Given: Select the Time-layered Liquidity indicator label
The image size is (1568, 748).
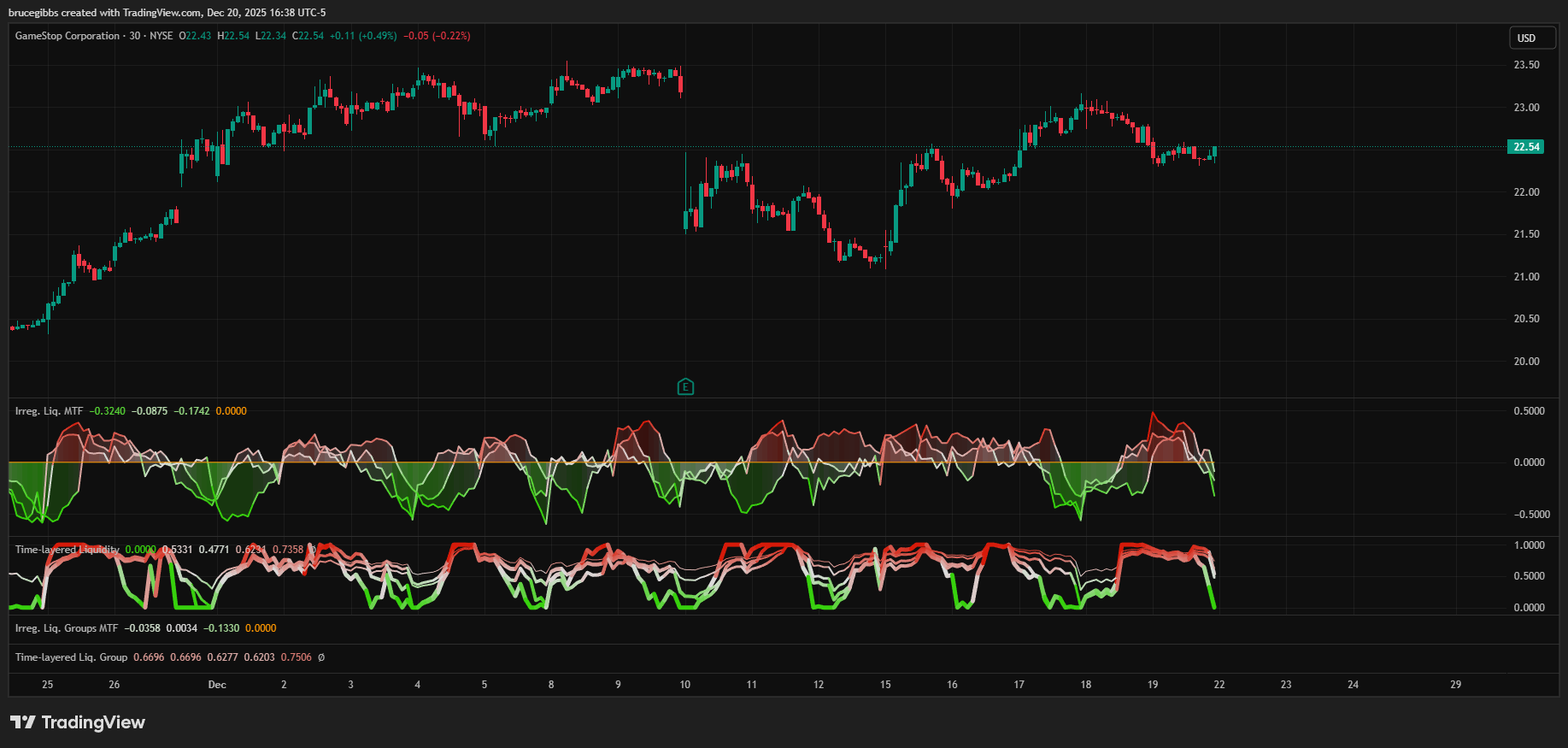Looking at the screenshot, I should click(x=67, y=550).
